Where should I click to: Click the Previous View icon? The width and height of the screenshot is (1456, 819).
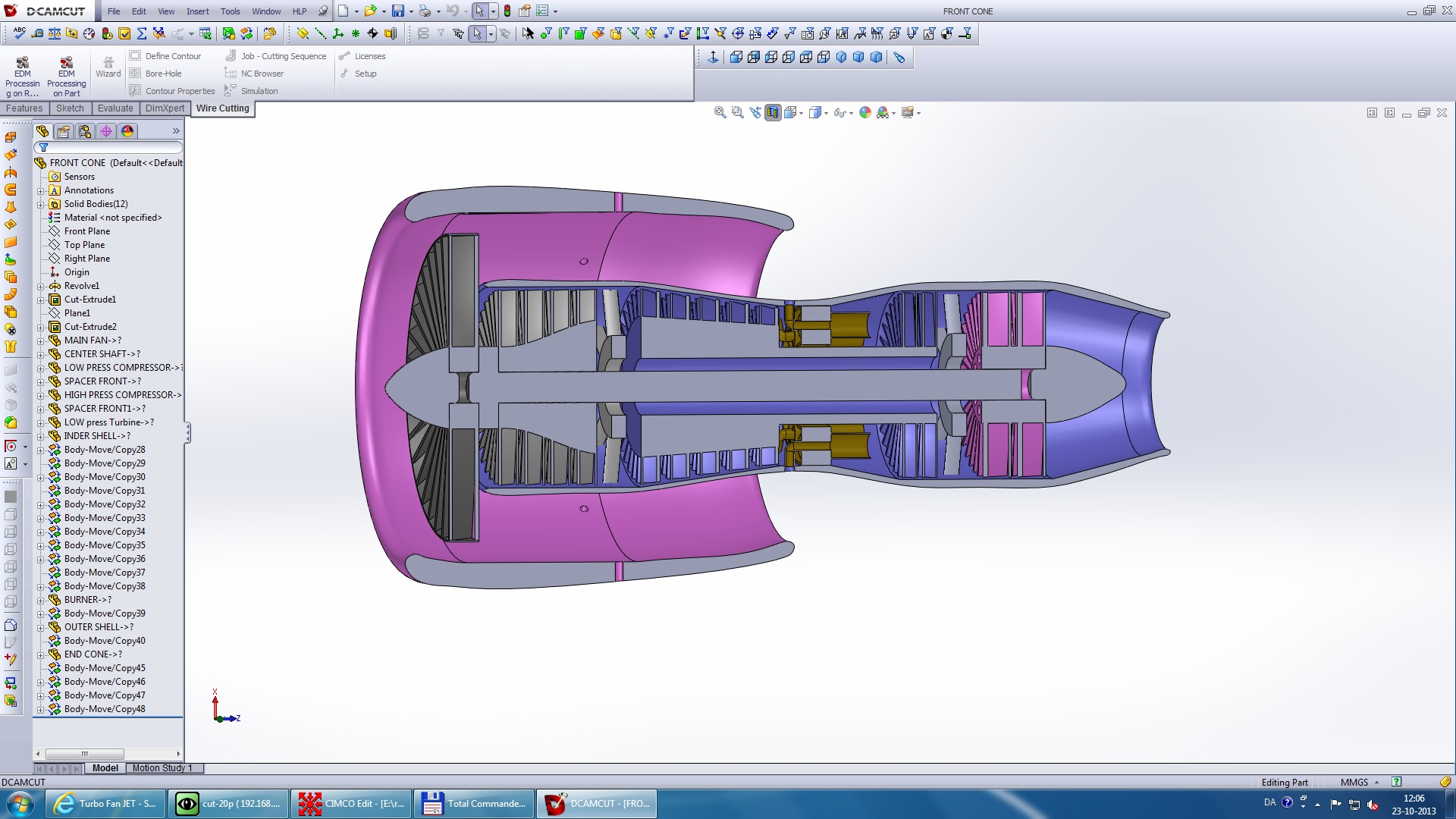[x=755, y=112]
